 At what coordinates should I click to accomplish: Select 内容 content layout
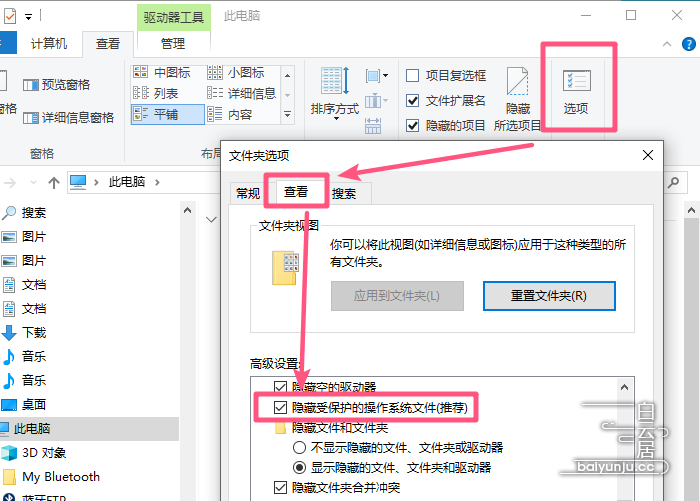pyautogui.click(x=230, y=115)
